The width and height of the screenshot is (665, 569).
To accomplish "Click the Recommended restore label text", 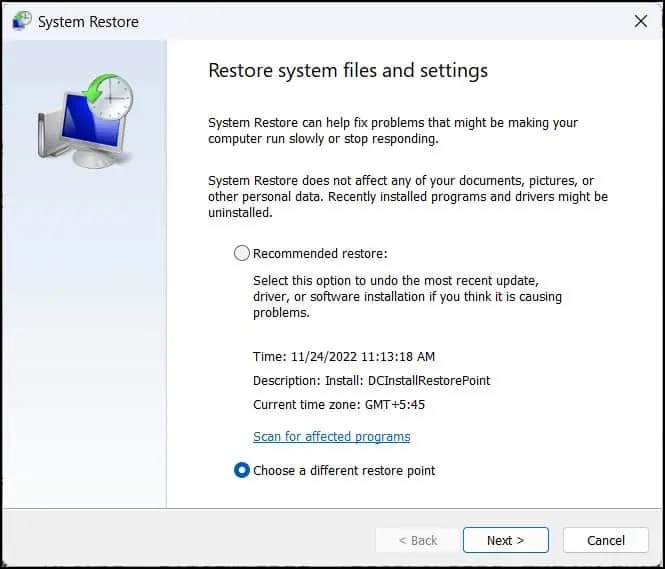I will click(319, 254).
